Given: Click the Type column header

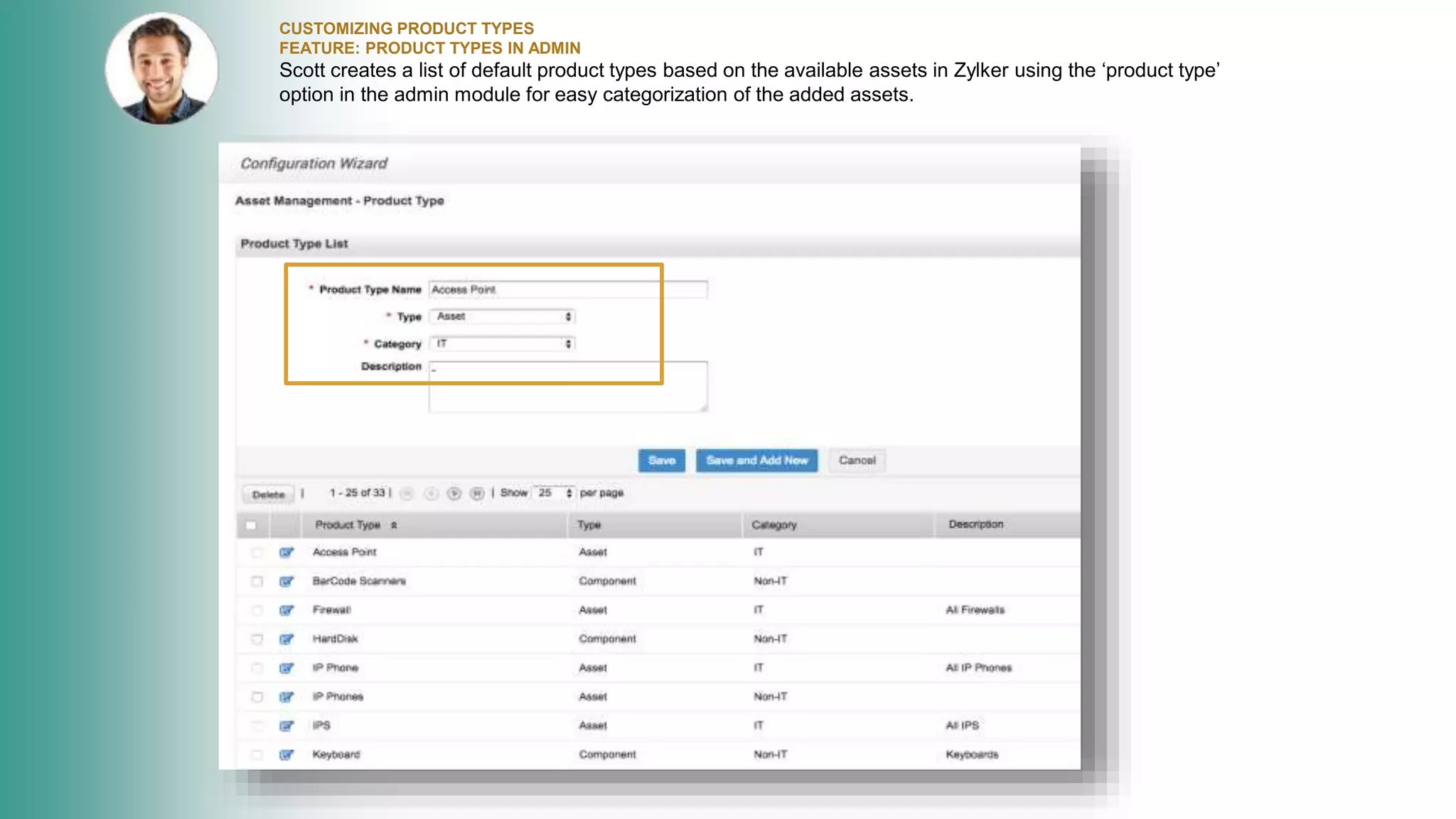Looking at the screenshot, I should tap(589, 525).
